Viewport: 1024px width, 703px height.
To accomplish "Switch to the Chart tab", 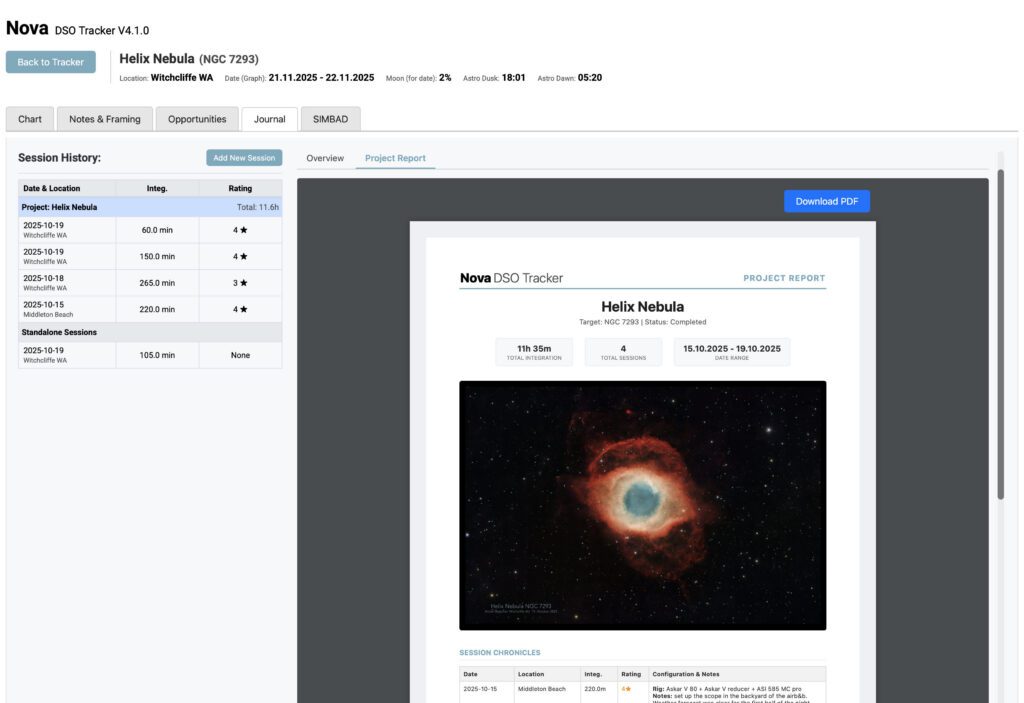I will point(29,118).
